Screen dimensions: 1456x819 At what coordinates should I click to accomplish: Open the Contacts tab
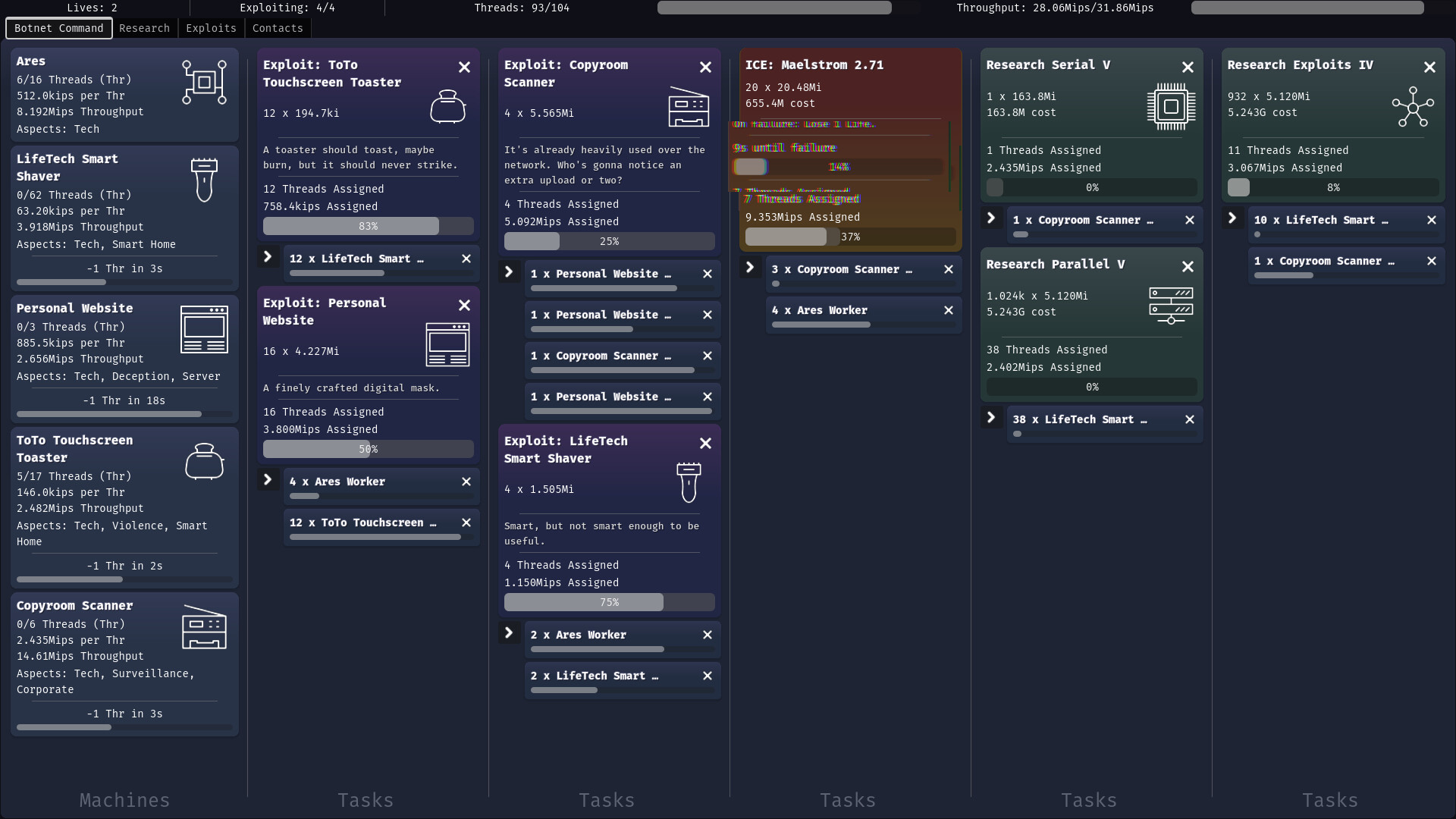278,28
